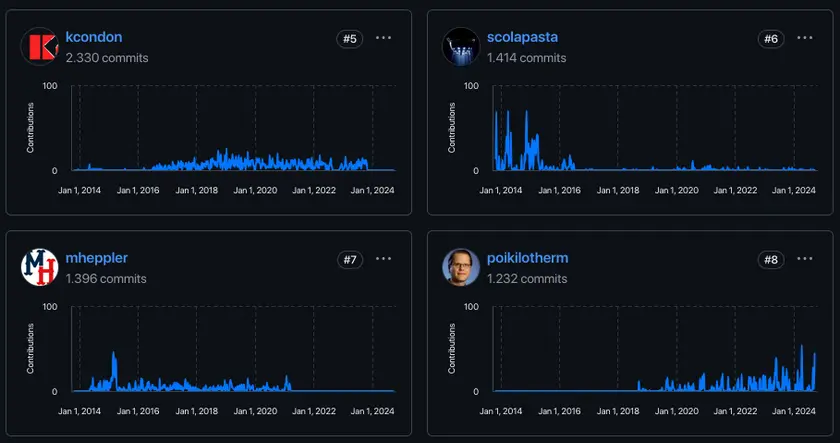The width and height of the screenshot is (840, 443).
Task: Click kcondon's red K avatar
Action: click(40, 47)
